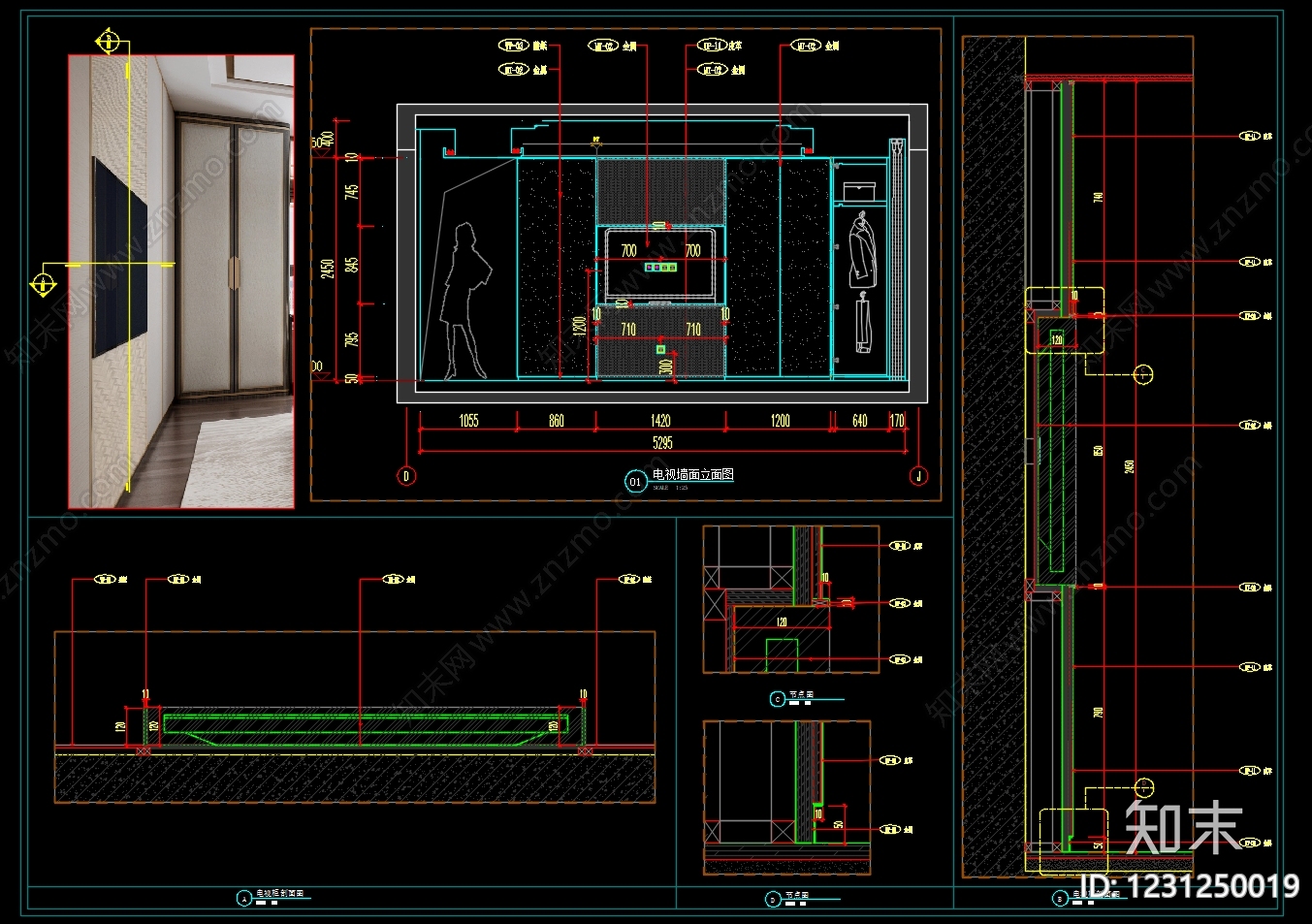Select the vertical '1200' dimension beside the TV

(x=580, y=327)
